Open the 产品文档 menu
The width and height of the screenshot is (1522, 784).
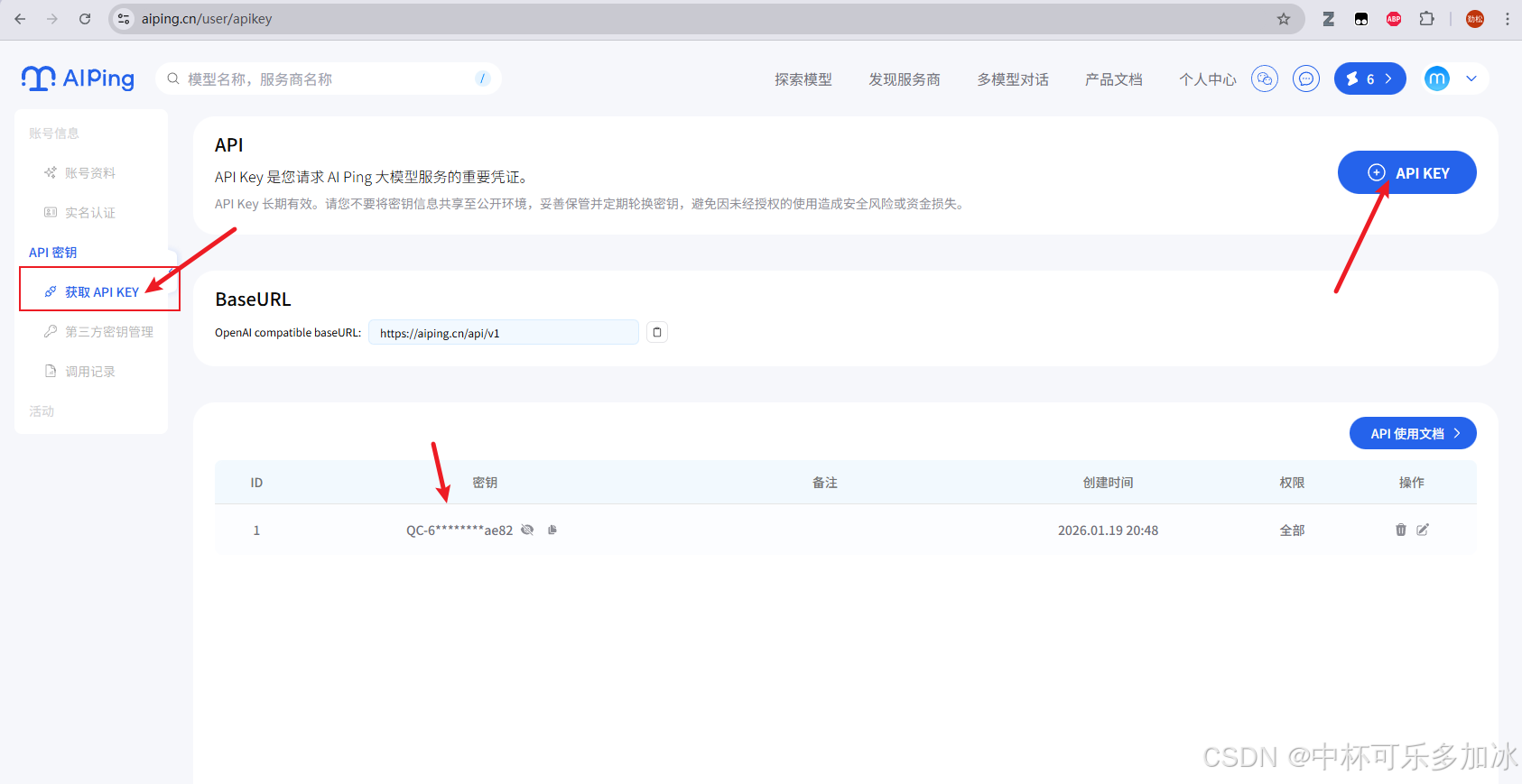point(1114,79)
